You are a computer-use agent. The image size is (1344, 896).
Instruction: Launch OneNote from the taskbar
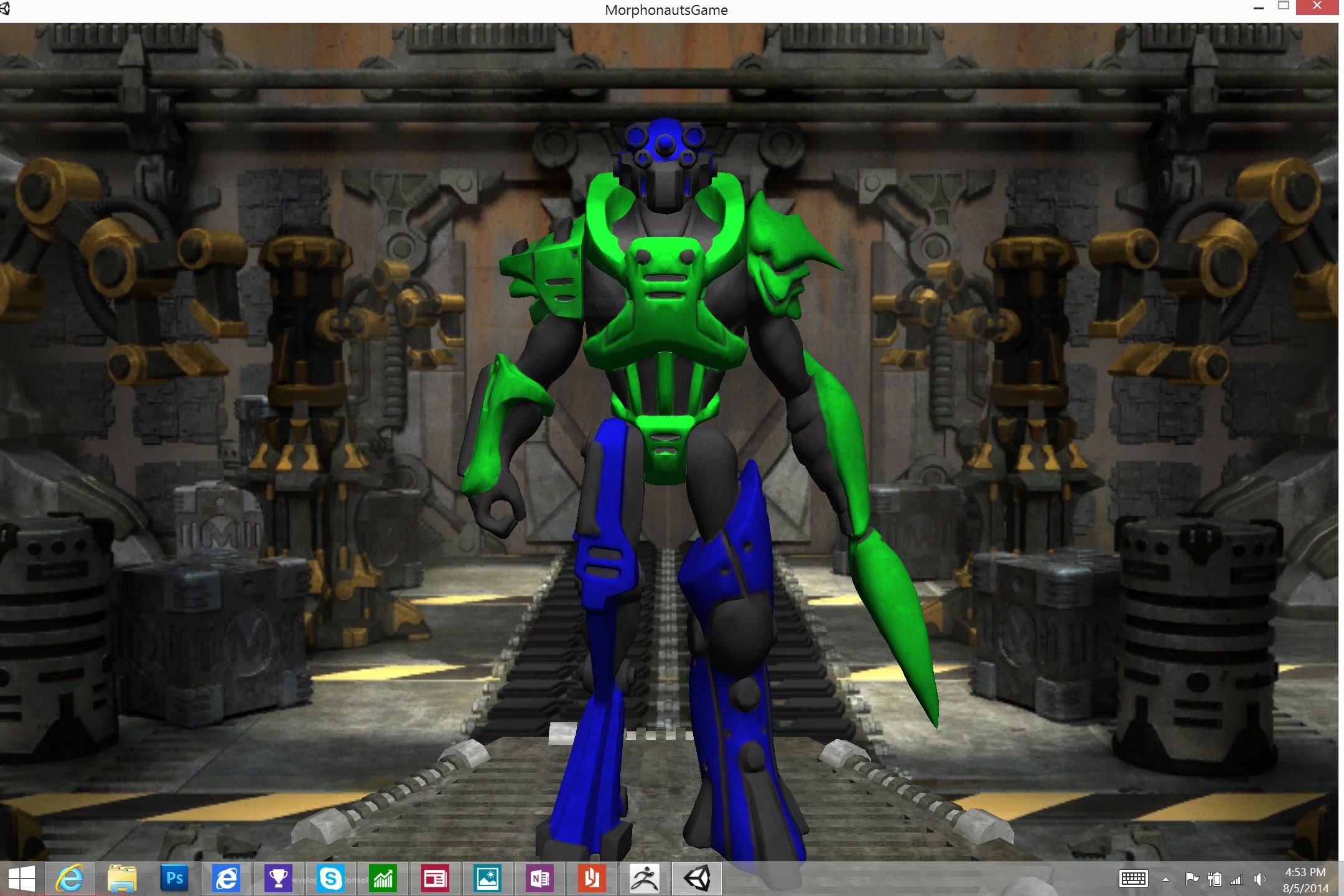(x=539, y=879)
